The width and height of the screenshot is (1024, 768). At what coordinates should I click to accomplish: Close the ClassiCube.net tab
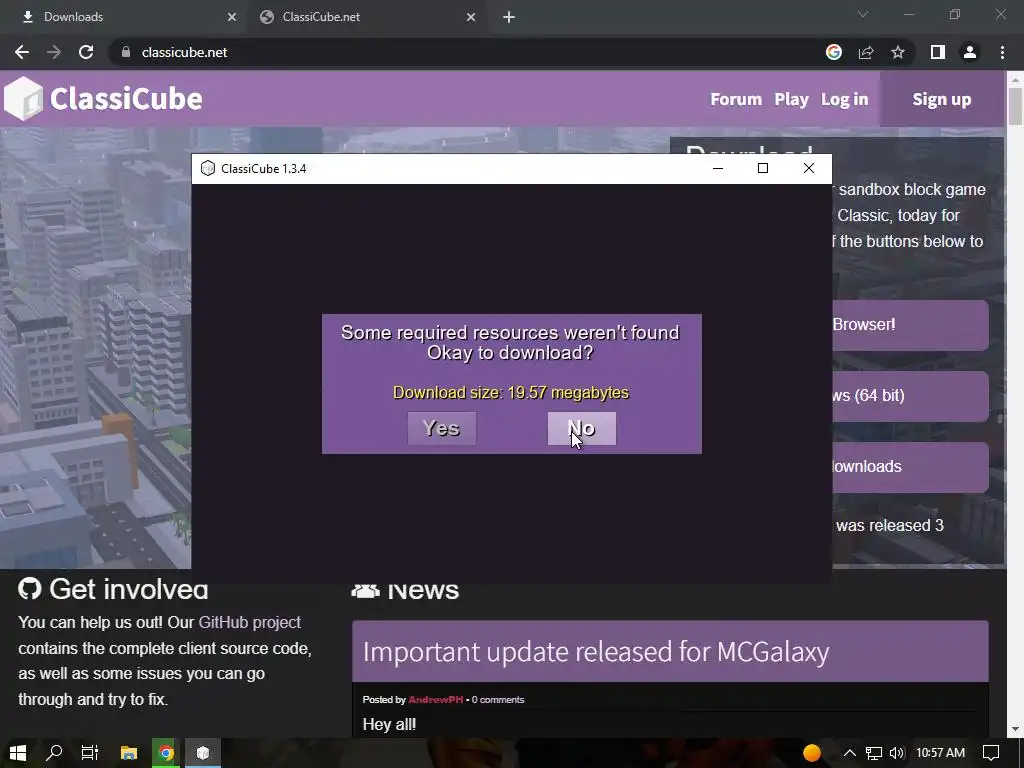(x=471, y=17)
